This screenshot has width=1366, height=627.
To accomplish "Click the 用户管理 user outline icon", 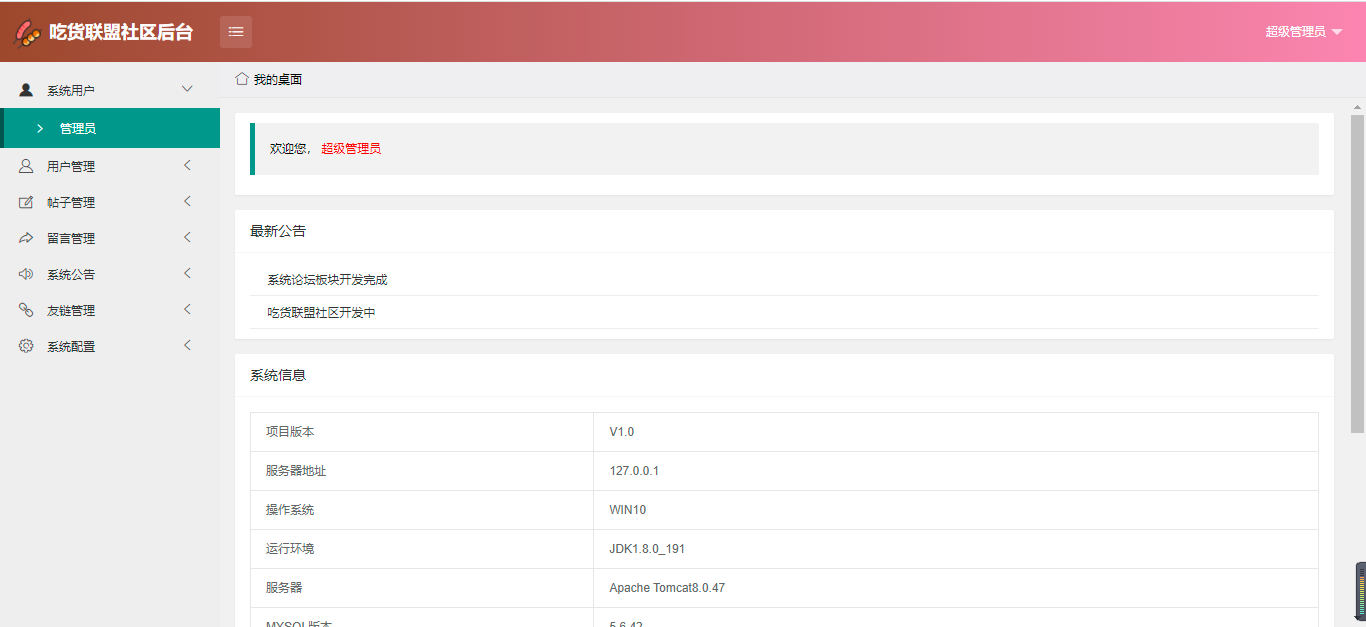I will [26, 166].
